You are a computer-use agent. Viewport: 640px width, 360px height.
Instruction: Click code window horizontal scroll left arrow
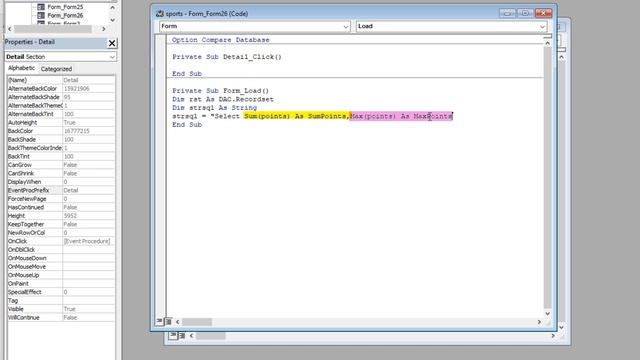(x=178, y=322)
